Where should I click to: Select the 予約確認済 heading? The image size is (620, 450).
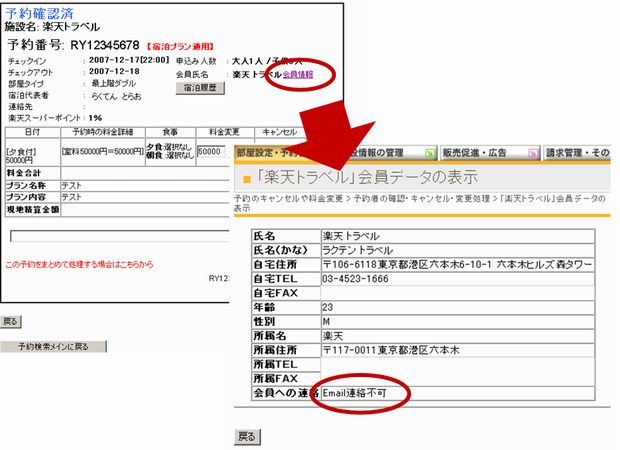coord(40,13)
